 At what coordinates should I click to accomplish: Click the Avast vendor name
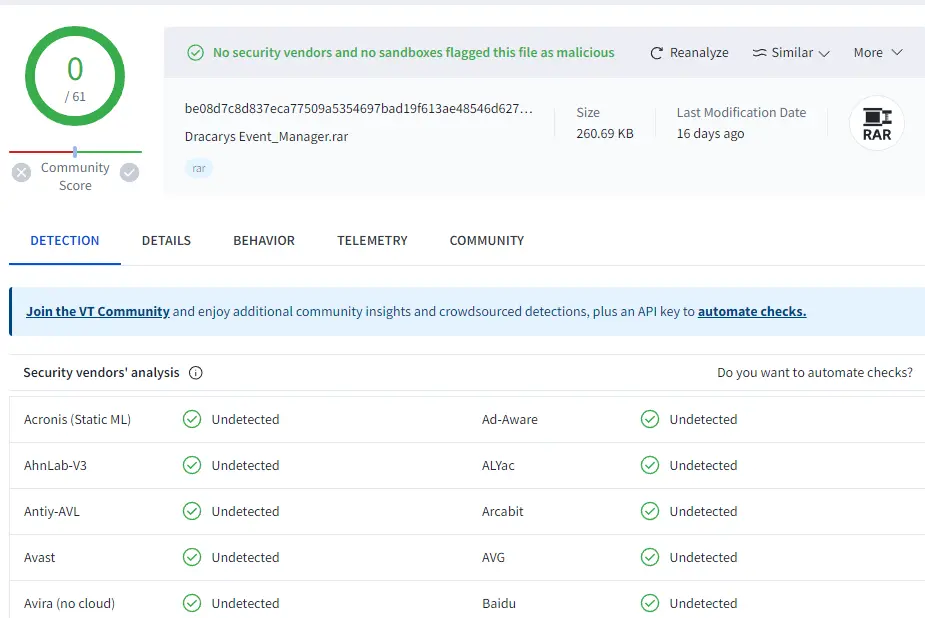(x=40, y=558)
